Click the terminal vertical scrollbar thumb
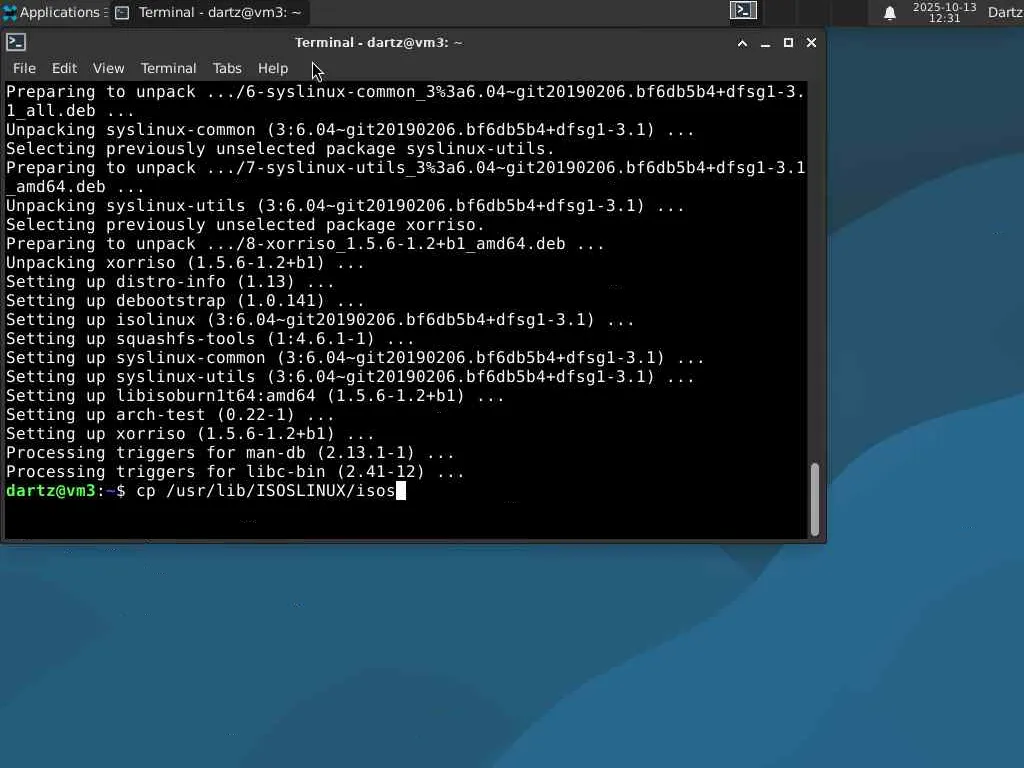The height and width of the screenshot is (768, 1024). tap(814, 499)
